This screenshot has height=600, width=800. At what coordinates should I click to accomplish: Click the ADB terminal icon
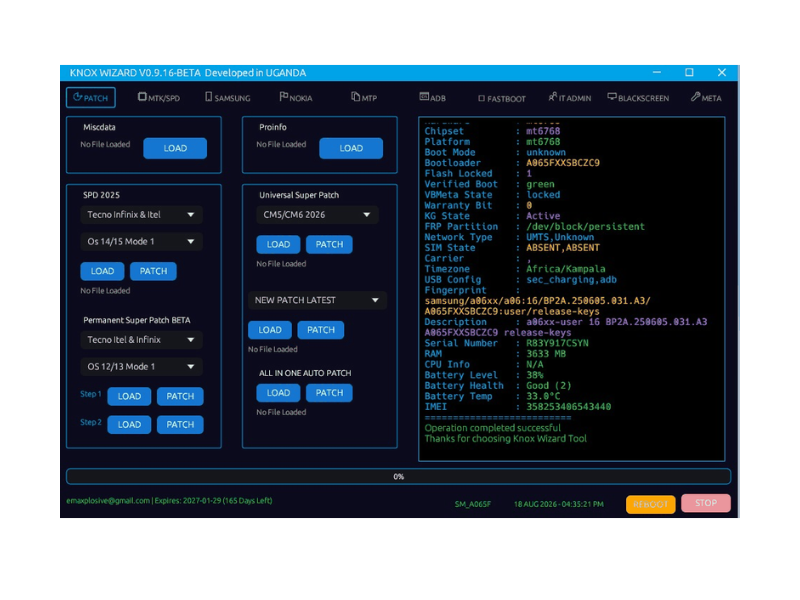coord(424,96)
